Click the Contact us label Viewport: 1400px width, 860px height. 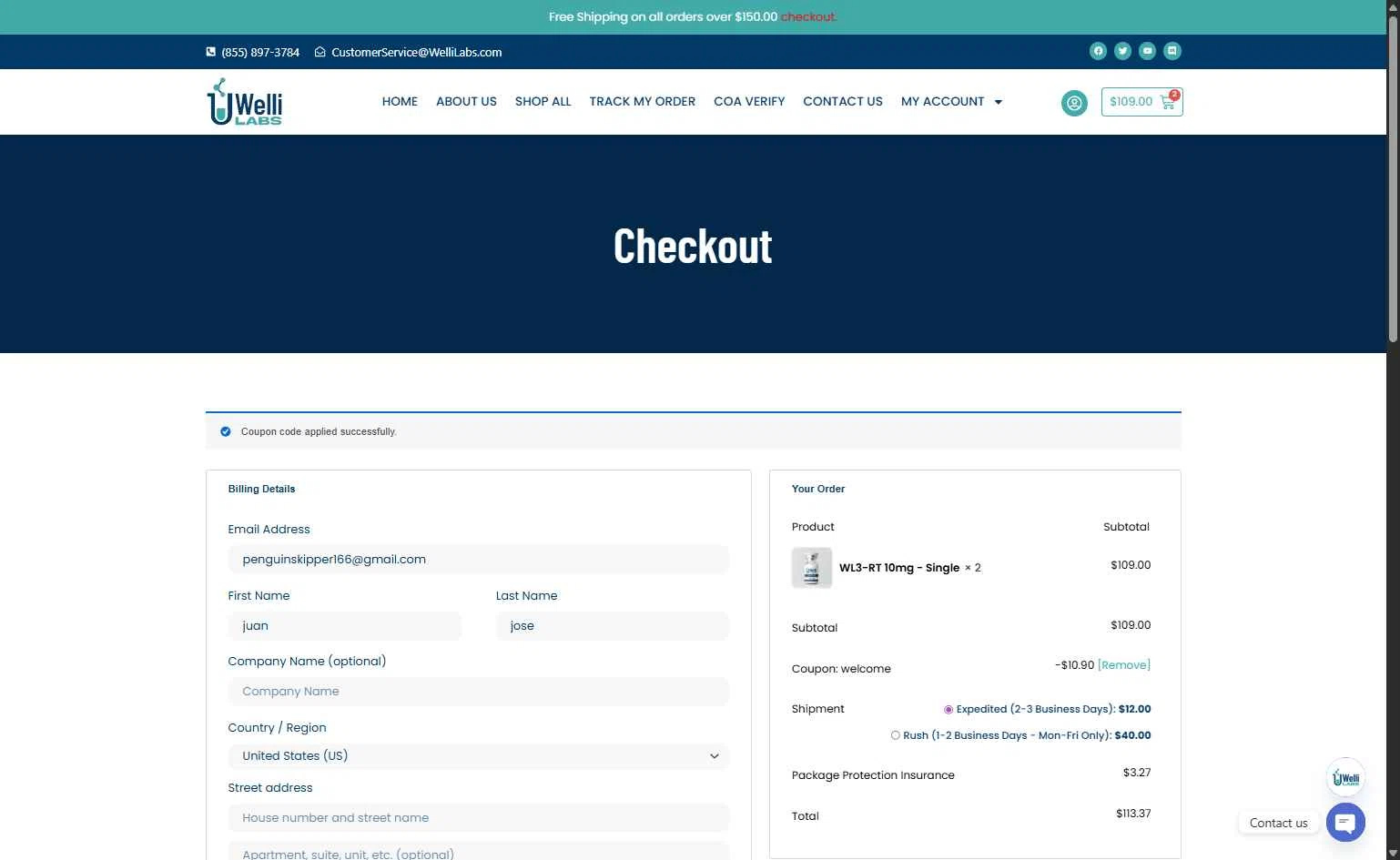(1278, 824)
